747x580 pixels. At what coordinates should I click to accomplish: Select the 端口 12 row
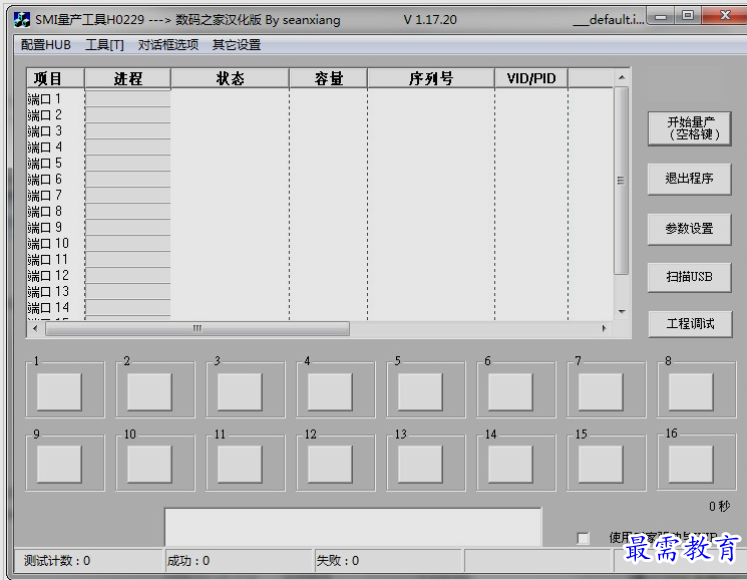tap(320, 275)
